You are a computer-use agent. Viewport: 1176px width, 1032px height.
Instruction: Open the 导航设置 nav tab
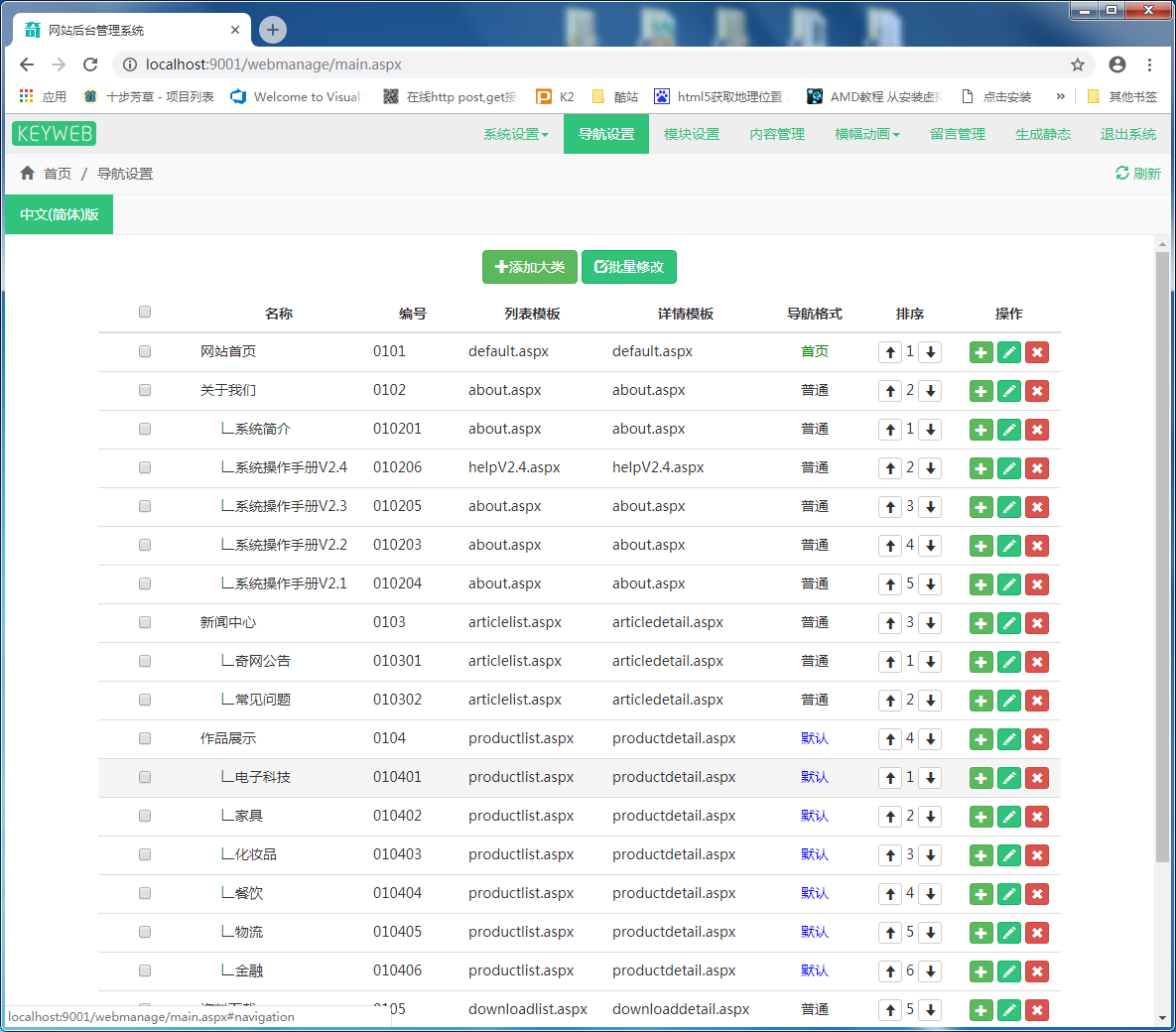coord(606,134)
